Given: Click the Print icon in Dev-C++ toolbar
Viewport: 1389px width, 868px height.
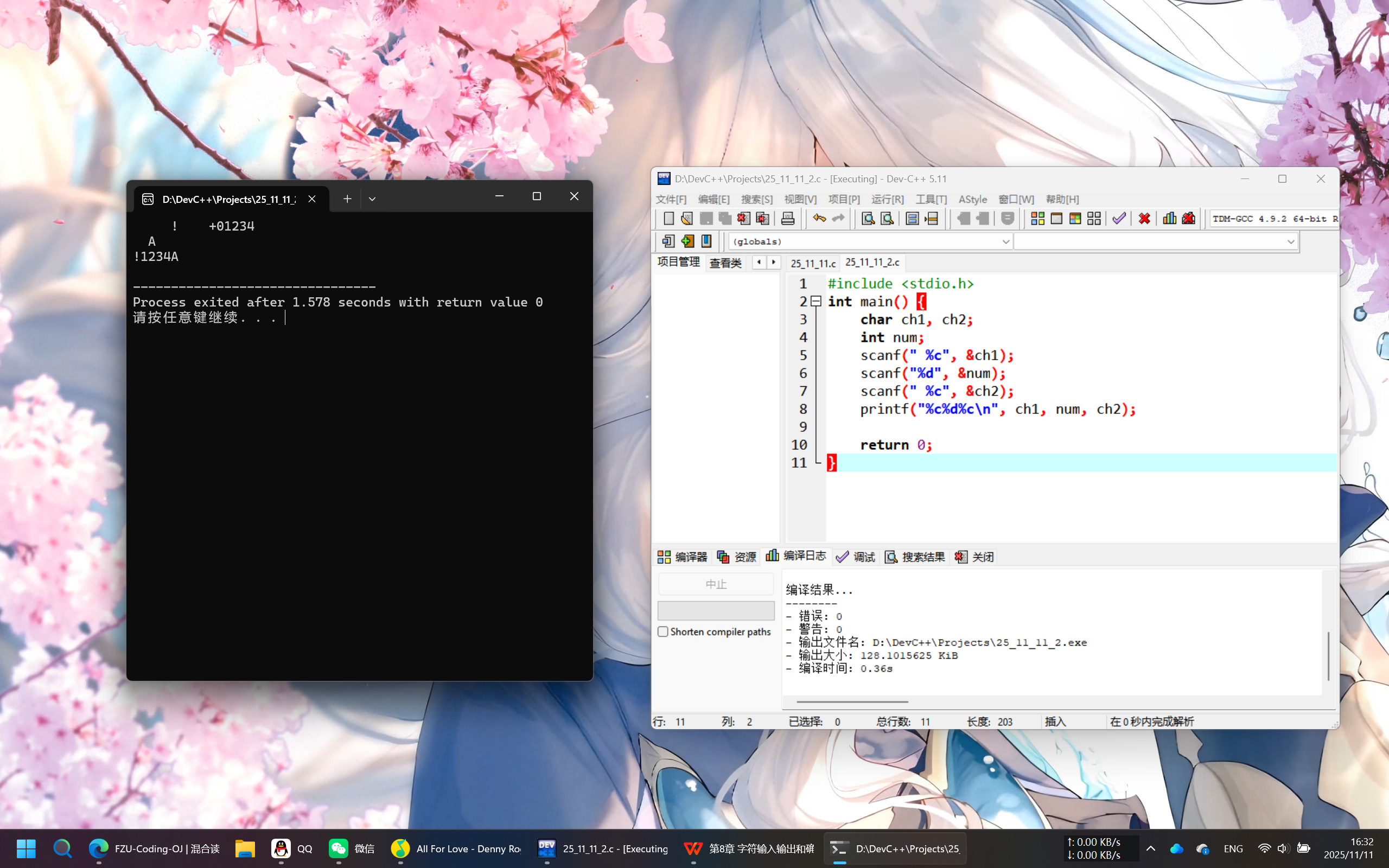Looking at the screenshot, I should (x=787, y=218).
